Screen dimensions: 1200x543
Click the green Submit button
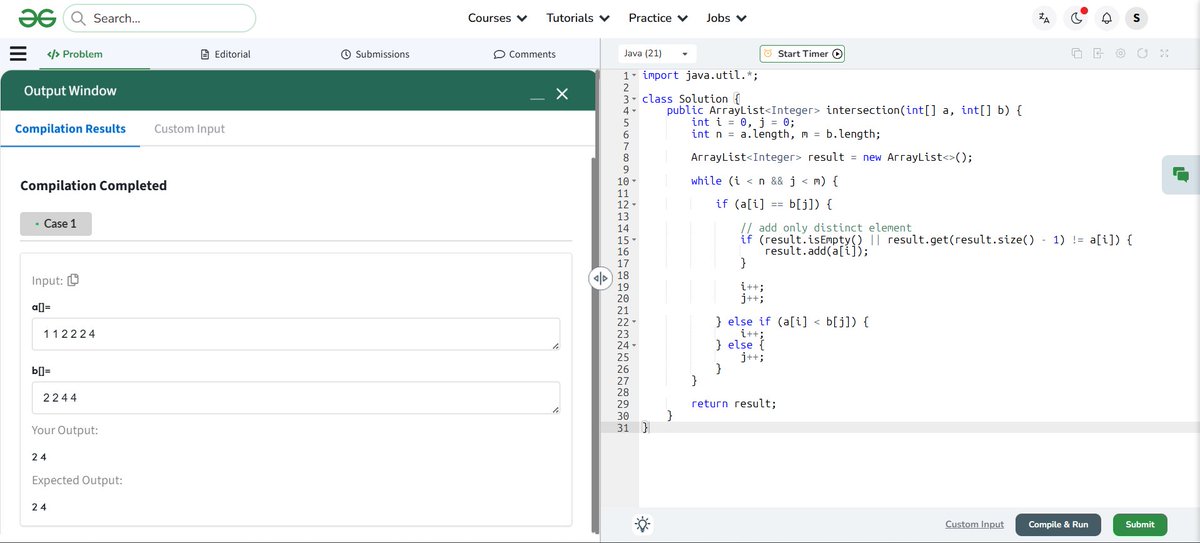(x=1139, y=524)
